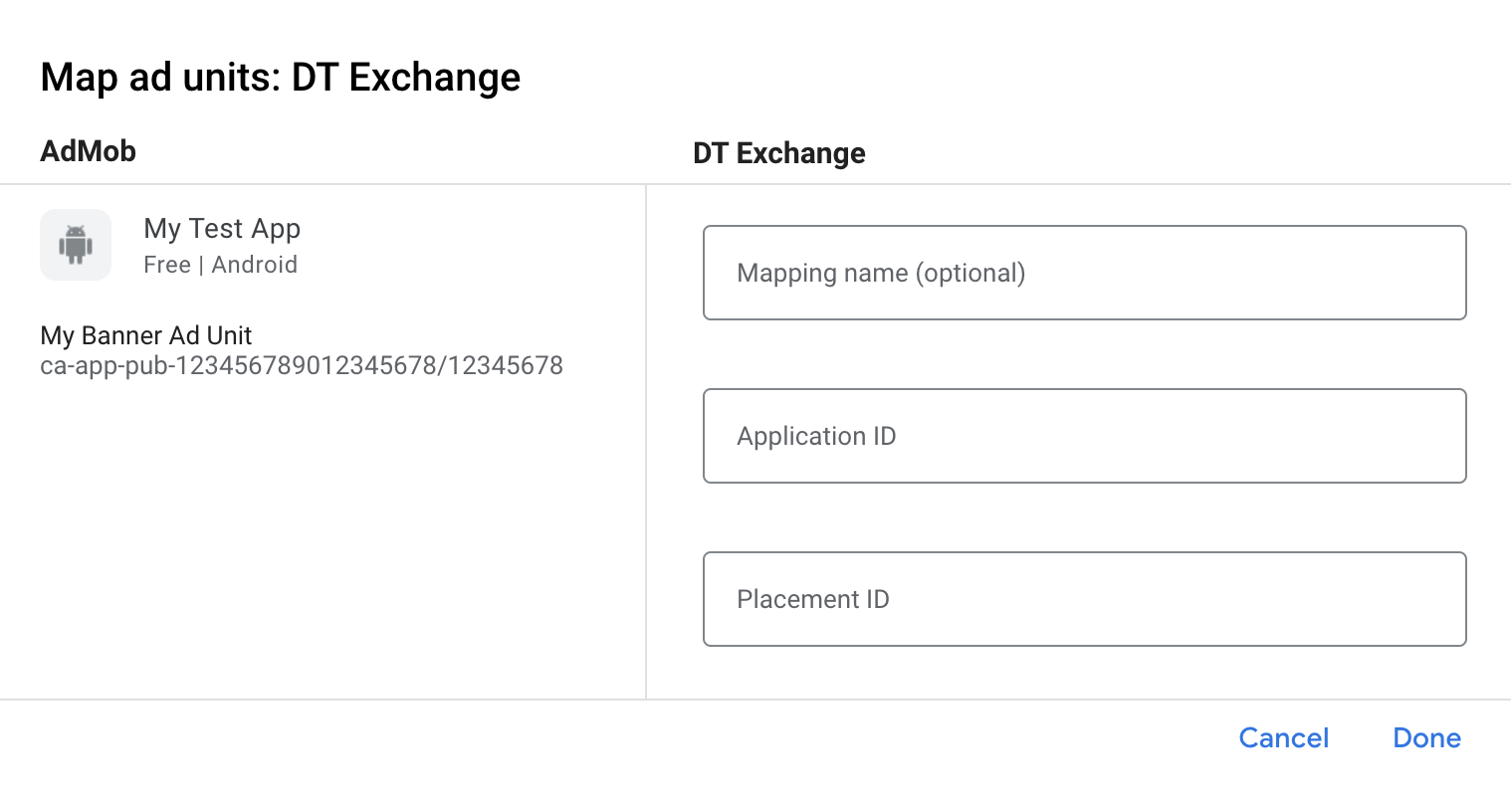
Task: Click the My Test App name
Action: coord(222,229)
